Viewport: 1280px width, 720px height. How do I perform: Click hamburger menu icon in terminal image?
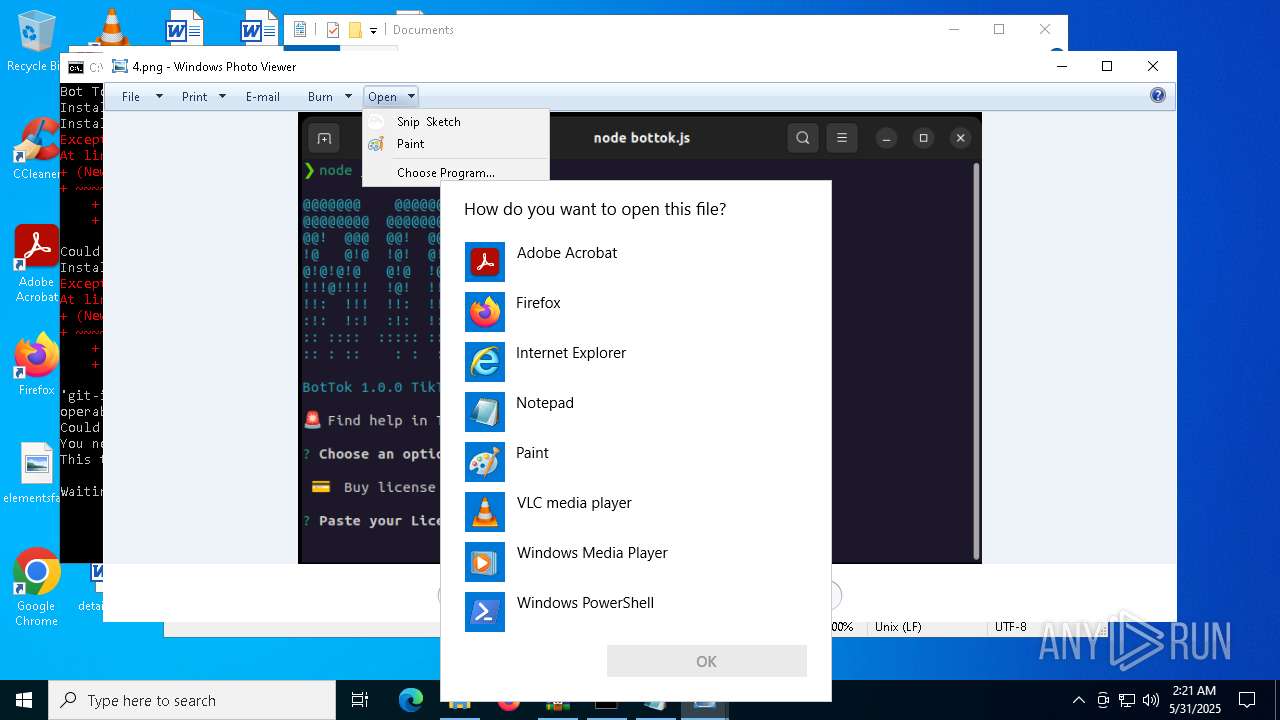click(x=842, y=138)
